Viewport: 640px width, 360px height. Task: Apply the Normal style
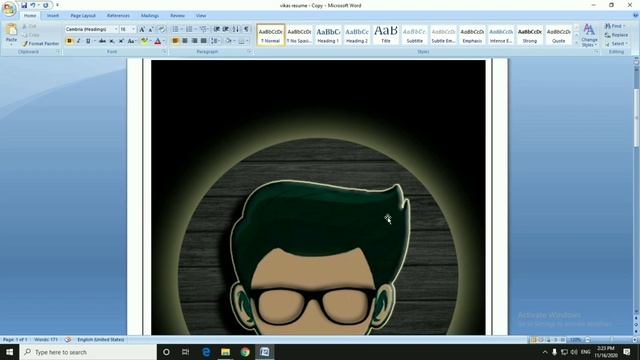[x=271, y=35]
